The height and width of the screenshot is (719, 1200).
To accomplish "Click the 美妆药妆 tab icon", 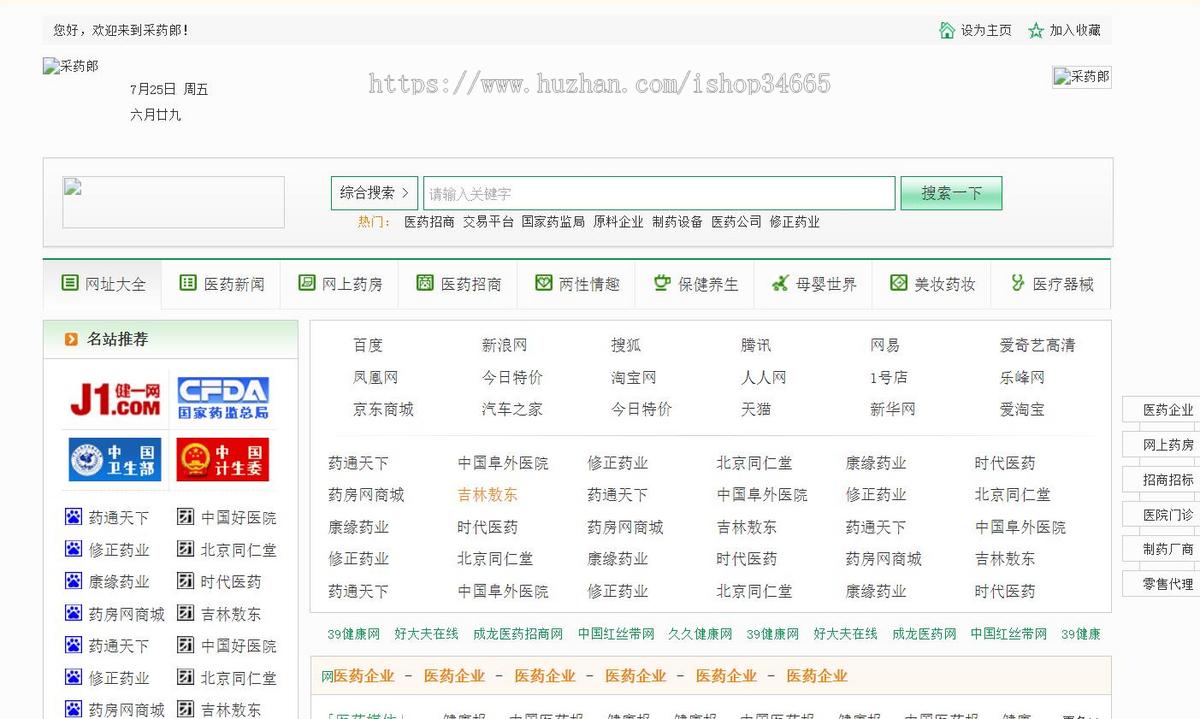I will [x=898, y=283].
